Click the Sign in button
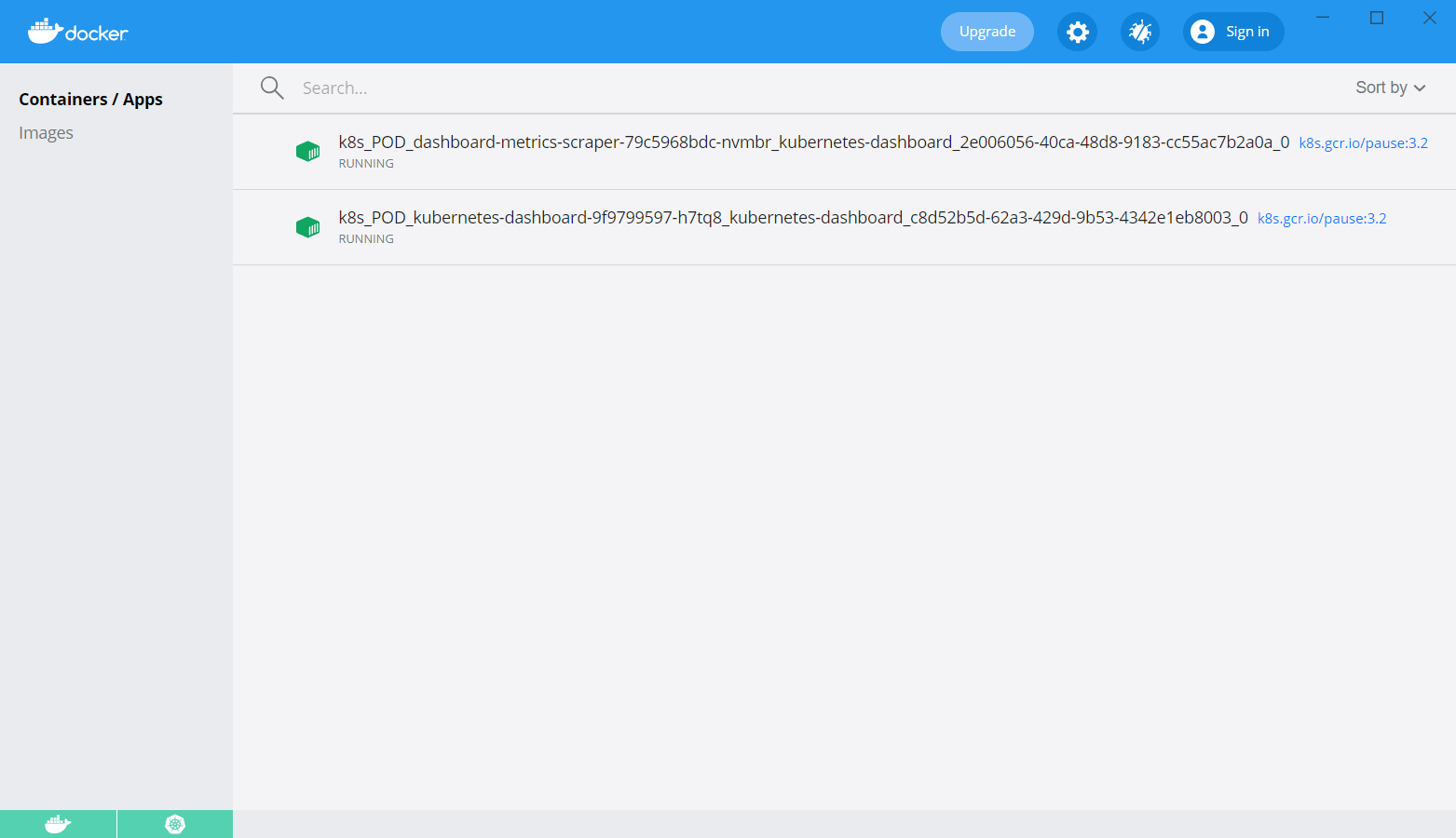Viewport: 1456px width, 838px height. click(1233, 32)
